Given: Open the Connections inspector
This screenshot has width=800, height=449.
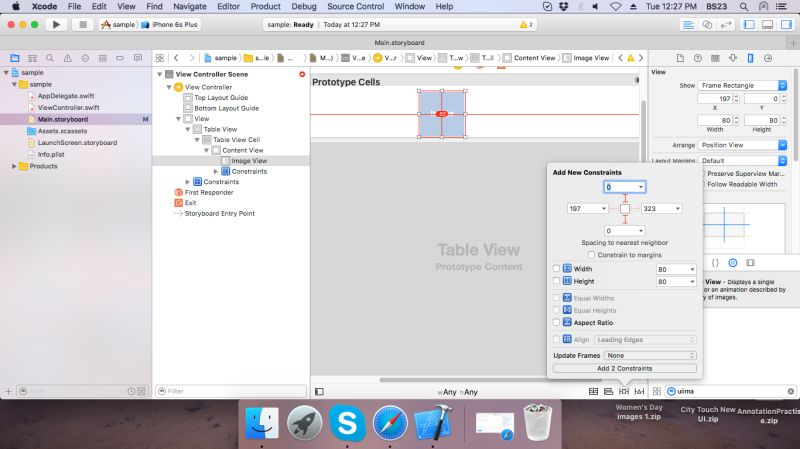Looking at the screenshot, I should [x=768, y=58].
